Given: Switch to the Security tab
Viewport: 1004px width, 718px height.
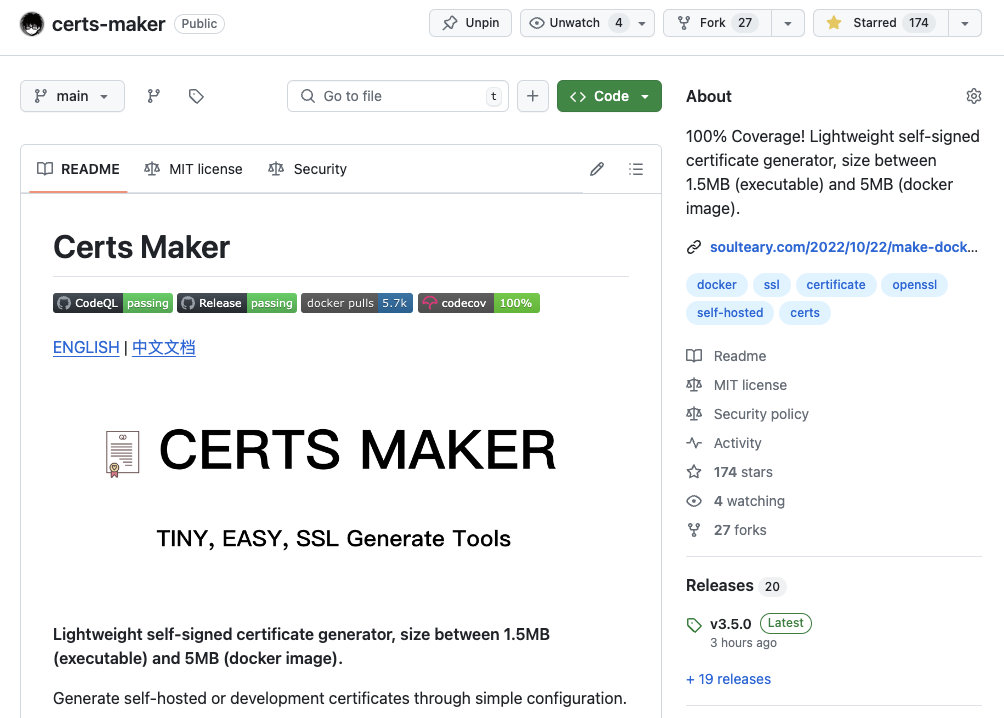Looking at the screenshot, I should coord(307,169).
